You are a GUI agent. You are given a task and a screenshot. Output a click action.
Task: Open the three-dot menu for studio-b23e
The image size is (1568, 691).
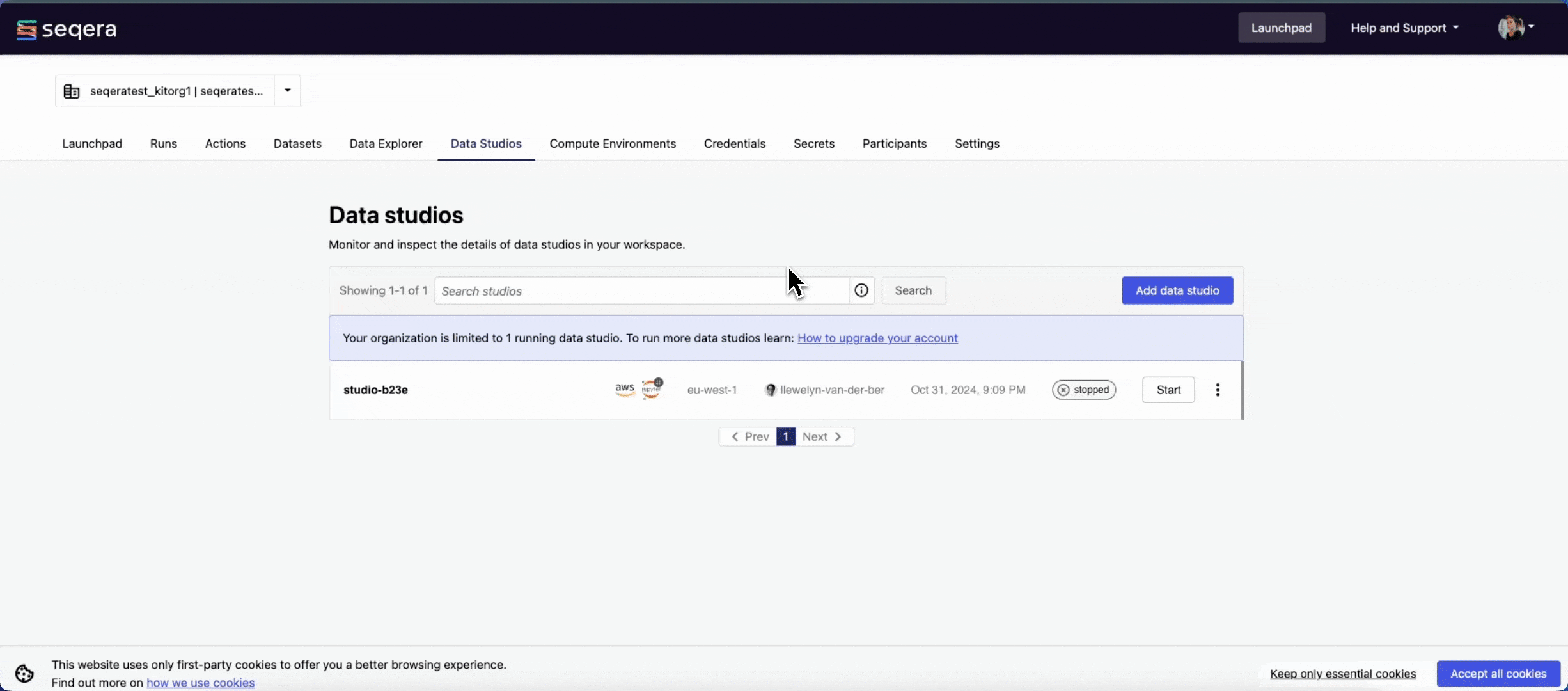(x=1217, y=390)
